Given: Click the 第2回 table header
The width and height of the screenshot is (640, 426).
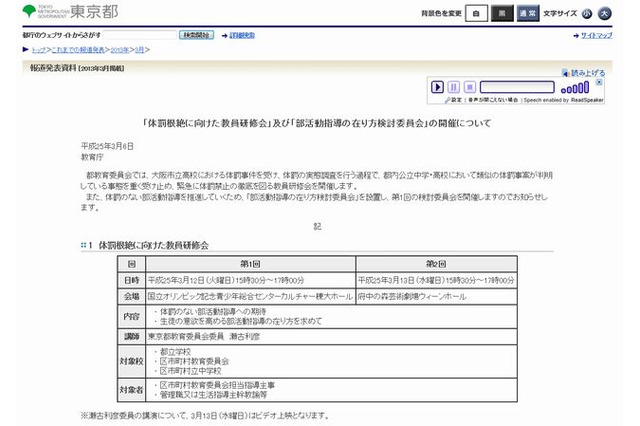Looking at the screenshot, I should click(x=436, y=264).
